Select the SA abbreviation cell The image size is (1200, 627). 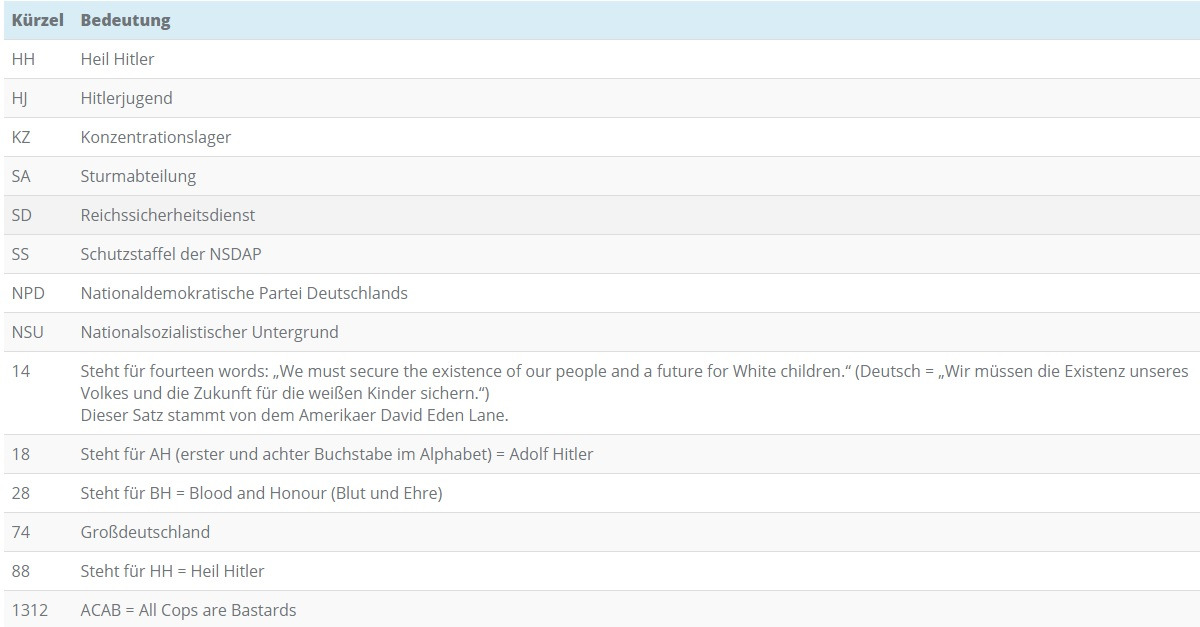[x=21, y=176]
